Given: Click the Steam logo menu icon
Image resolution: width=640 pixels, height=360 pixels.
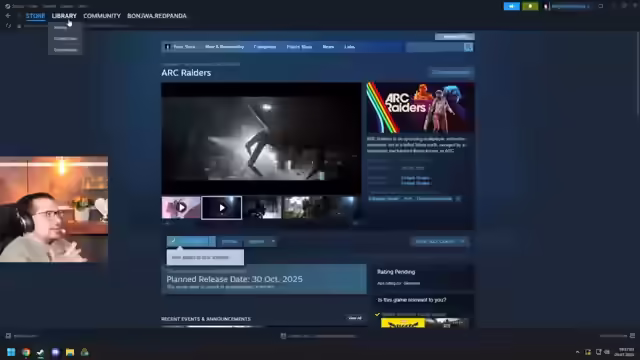Looking at the screenshot, I should coord(8,6).
